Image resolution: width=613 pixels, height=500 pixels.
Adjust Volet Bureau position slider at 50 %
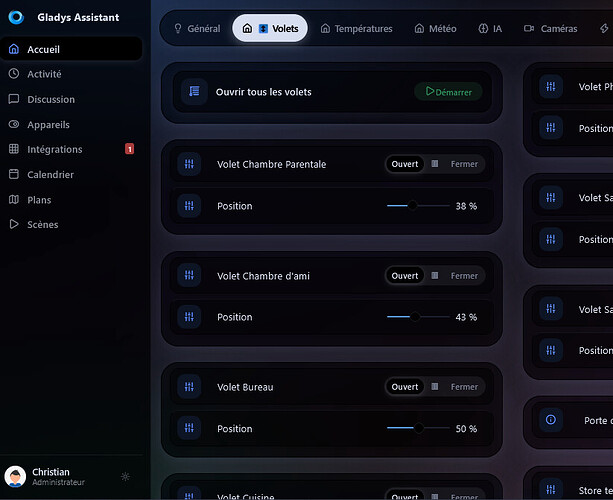(x=418, y=428)
